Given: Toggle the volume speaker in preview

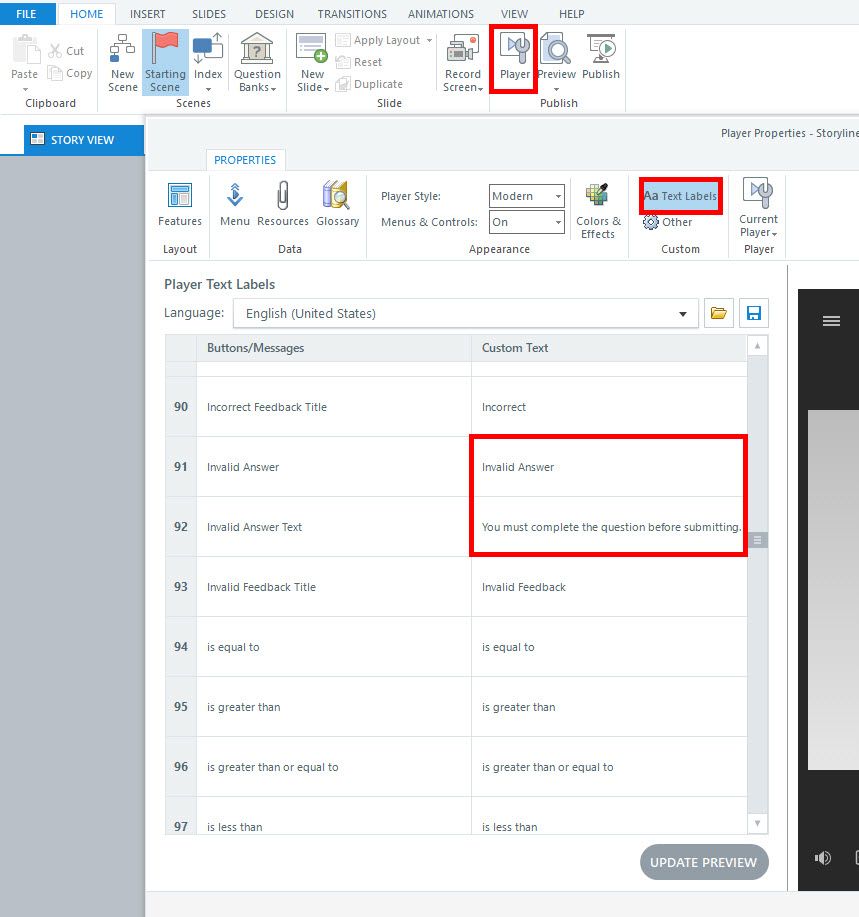Looking at the screenshot, I should pyautogui.click(x=822, y=858).
